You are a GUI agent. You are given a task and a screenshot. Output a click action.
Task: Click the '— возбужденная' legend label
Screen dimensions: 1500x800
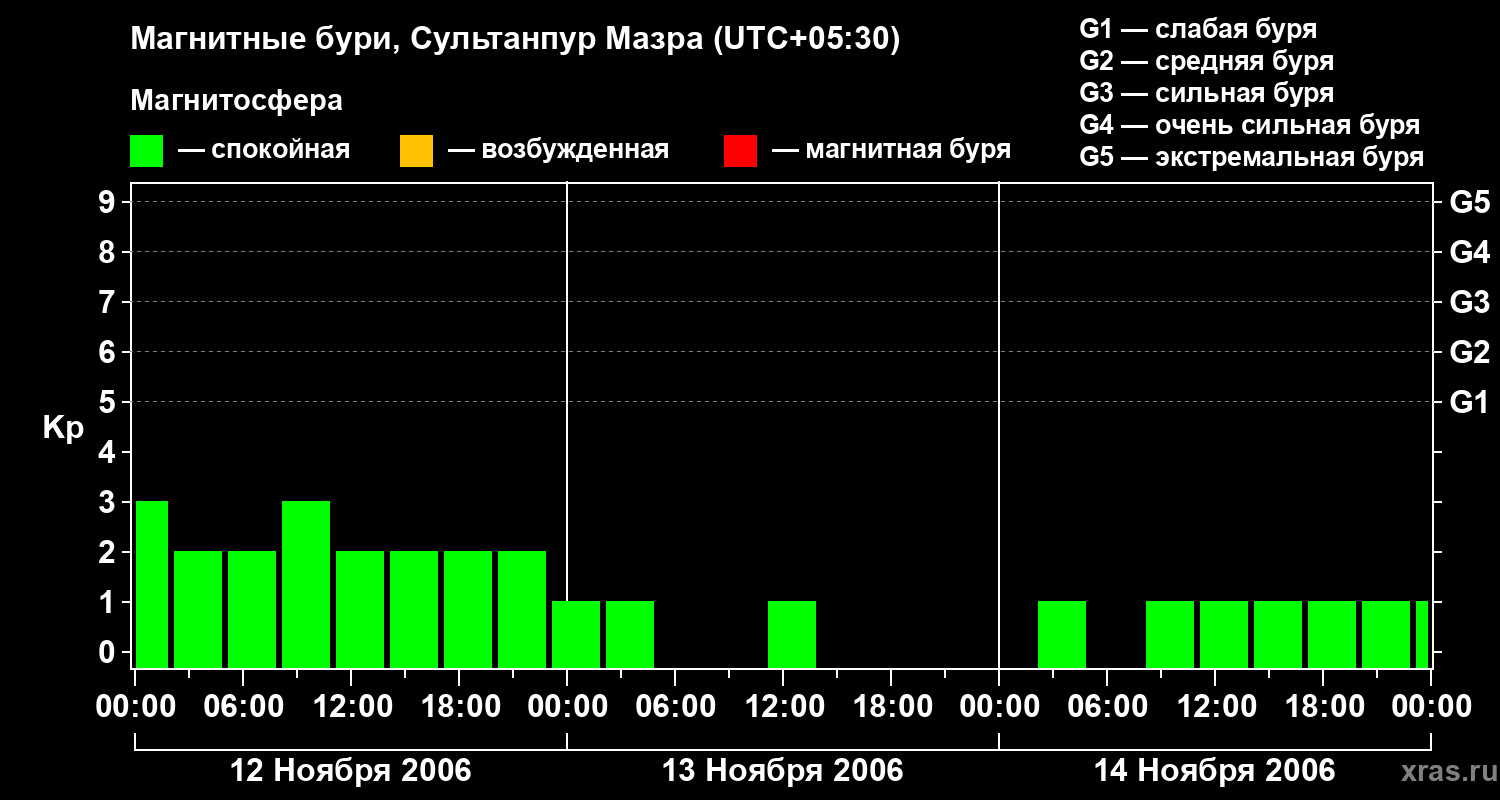tap(558, 150)
